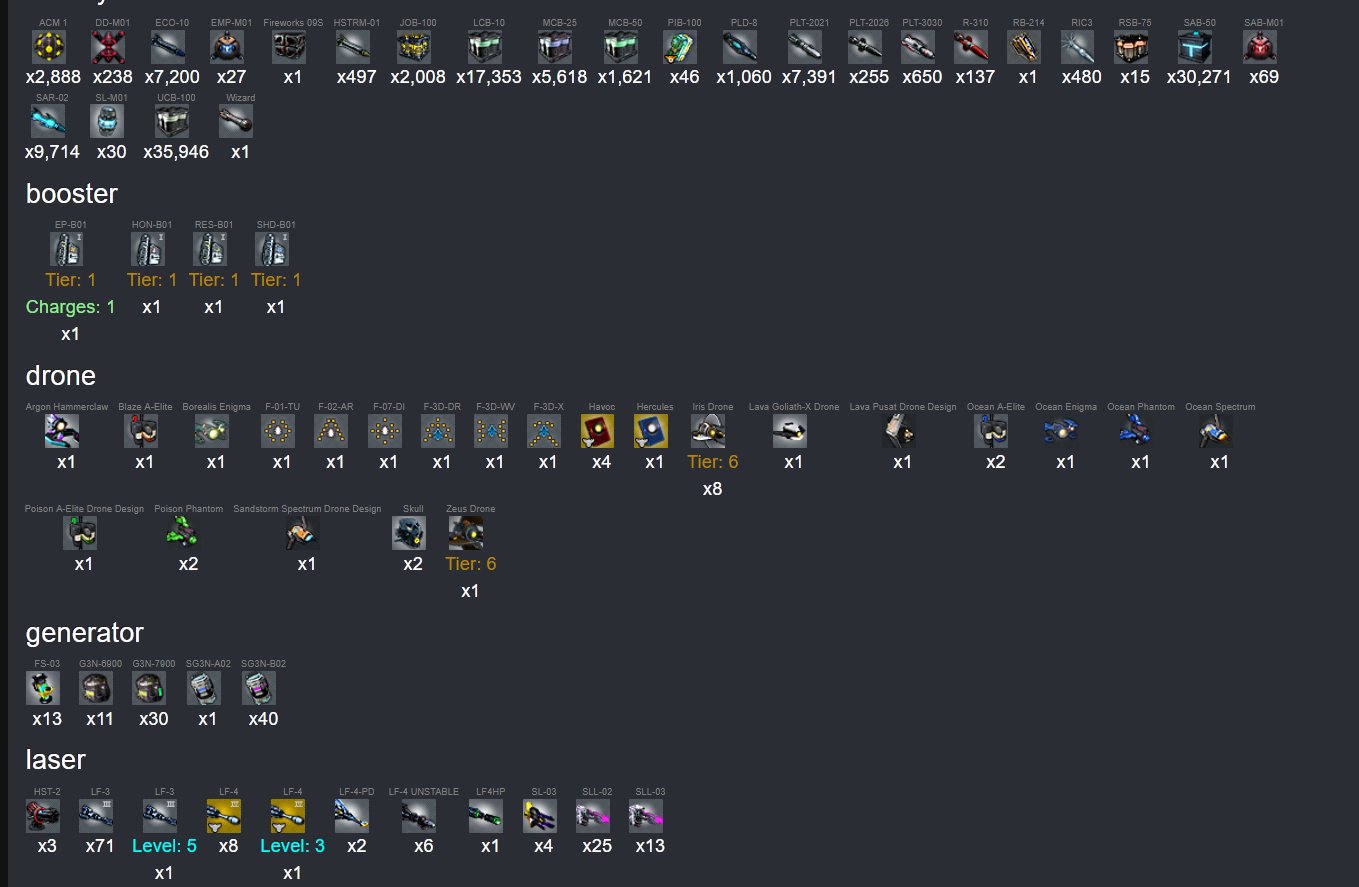Click the ACM 1 mine icon
1359x887 pixels.
[49, 47]
